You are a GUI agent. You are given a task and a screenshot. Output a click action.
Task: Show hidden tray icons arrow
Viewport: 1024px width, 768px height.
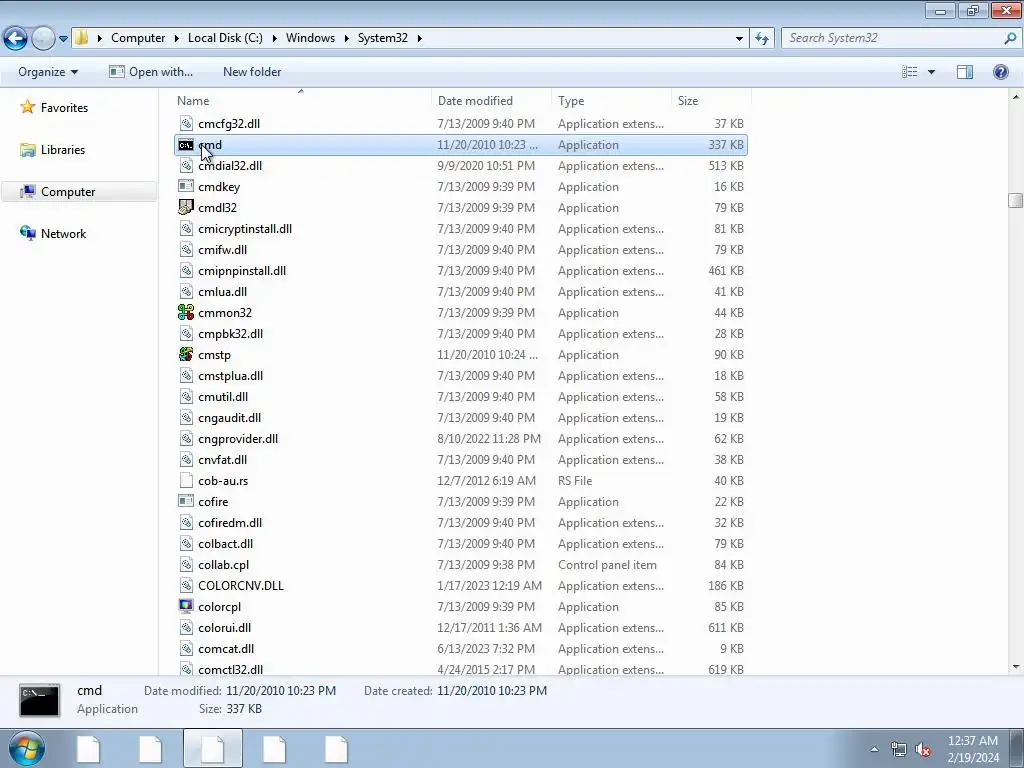tap(874, 749)
